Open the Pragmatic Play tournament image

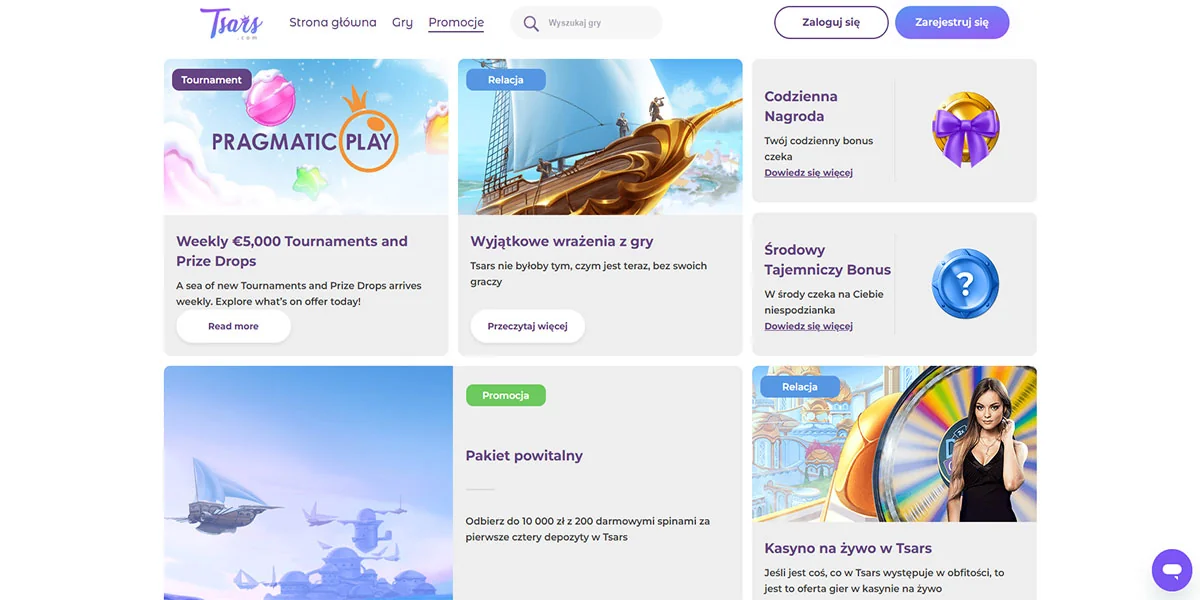(306, 137)
